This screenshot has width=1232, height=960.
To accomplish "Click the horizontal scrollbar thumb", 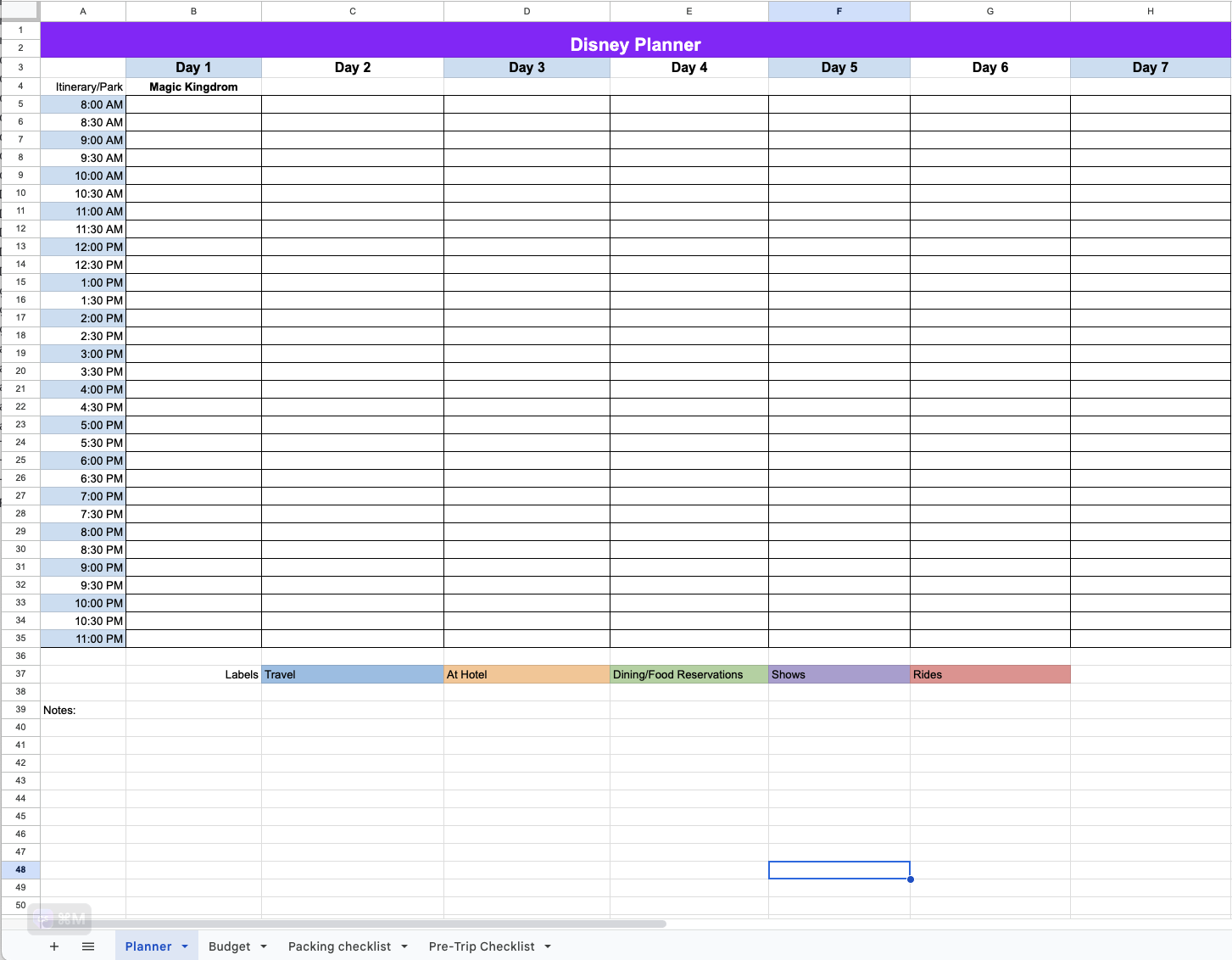I will (x=353, y=924).
